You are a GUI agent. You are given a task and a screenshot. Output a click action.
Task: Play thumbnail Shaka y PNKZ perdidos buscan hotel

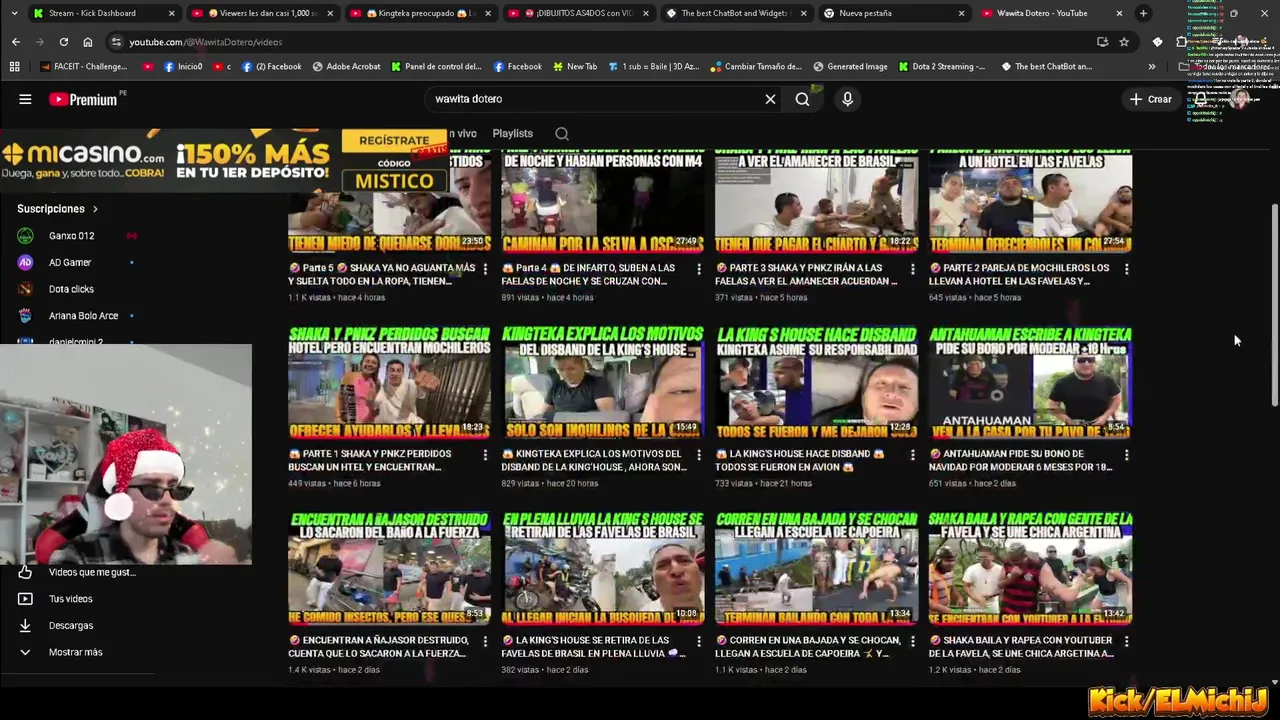pos(389,382)
